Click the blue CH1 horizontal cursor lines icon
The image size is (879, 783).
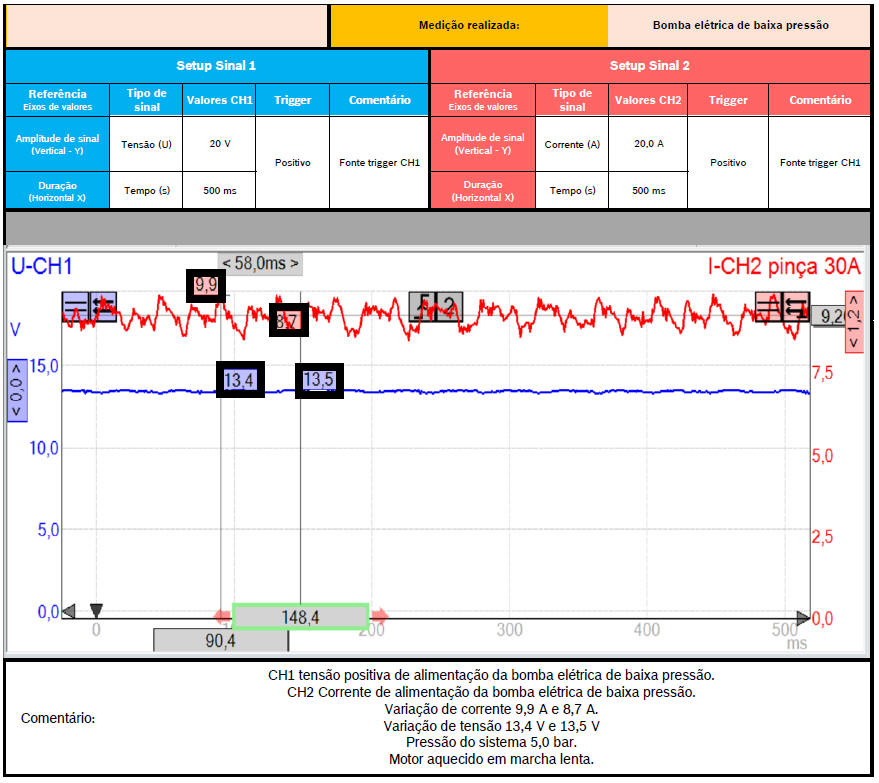[x=76, y=306]
